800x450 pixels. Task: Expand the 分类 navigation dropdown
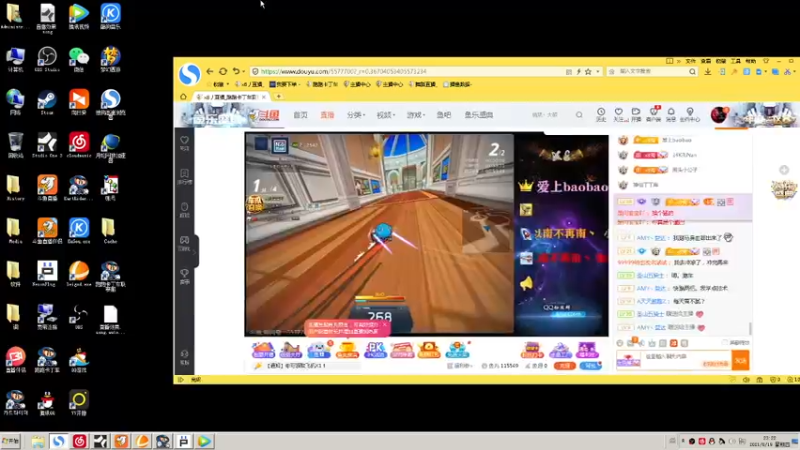coord(356,115)
